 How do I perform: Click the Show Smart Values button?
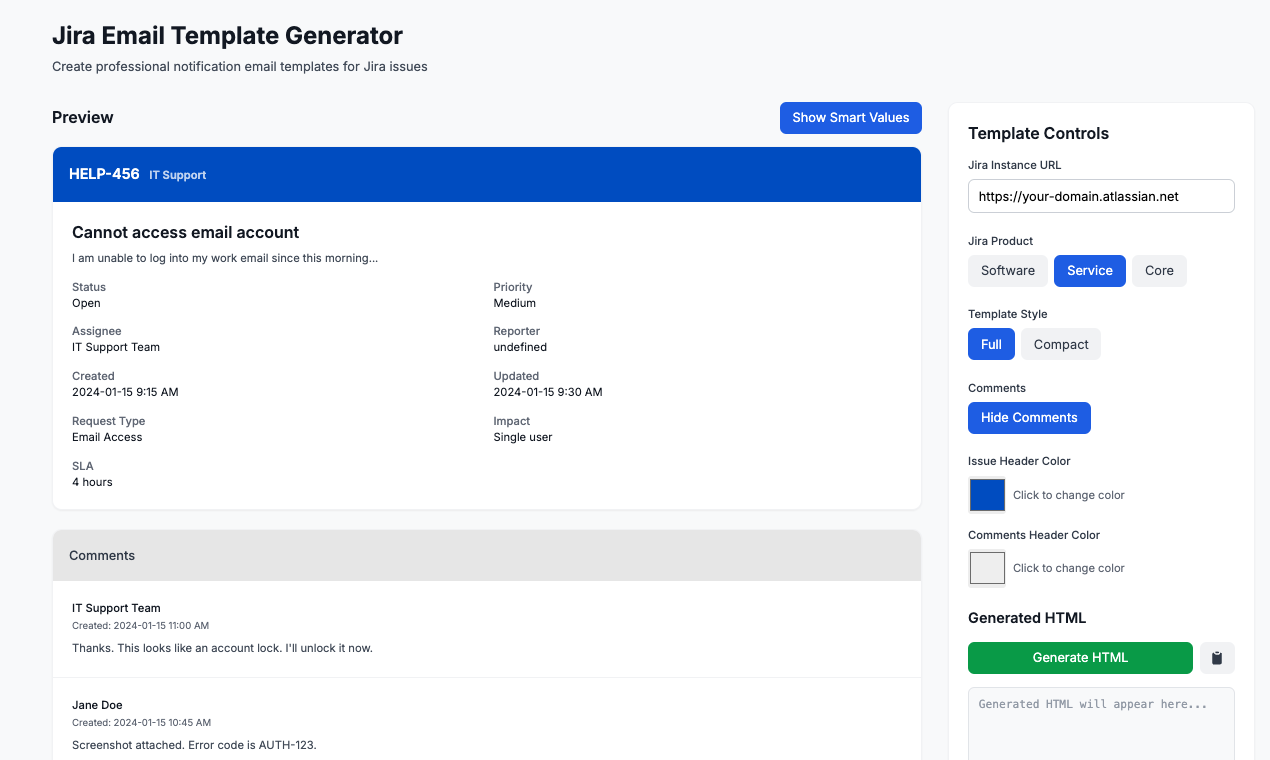[x=851, y=118]
